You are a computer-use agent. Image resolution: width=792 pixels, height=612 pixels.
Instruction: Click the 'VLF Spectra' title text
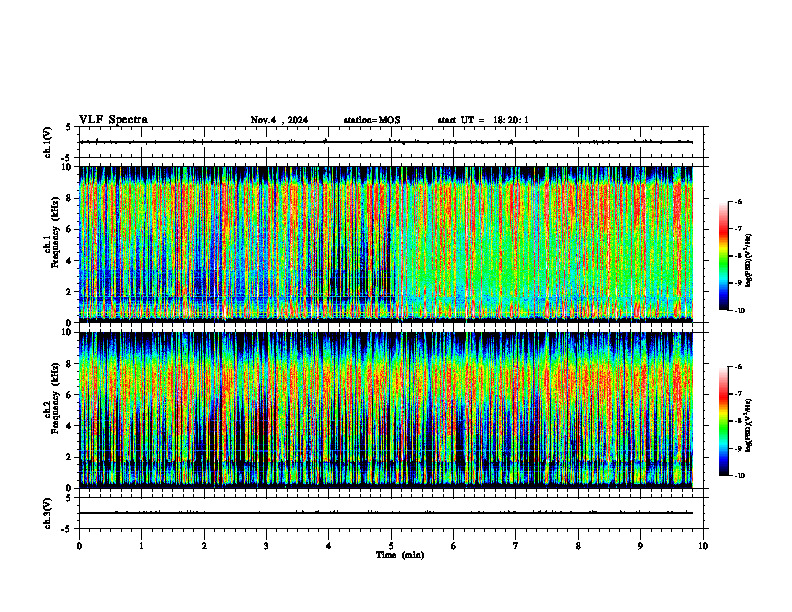point(113,120)
